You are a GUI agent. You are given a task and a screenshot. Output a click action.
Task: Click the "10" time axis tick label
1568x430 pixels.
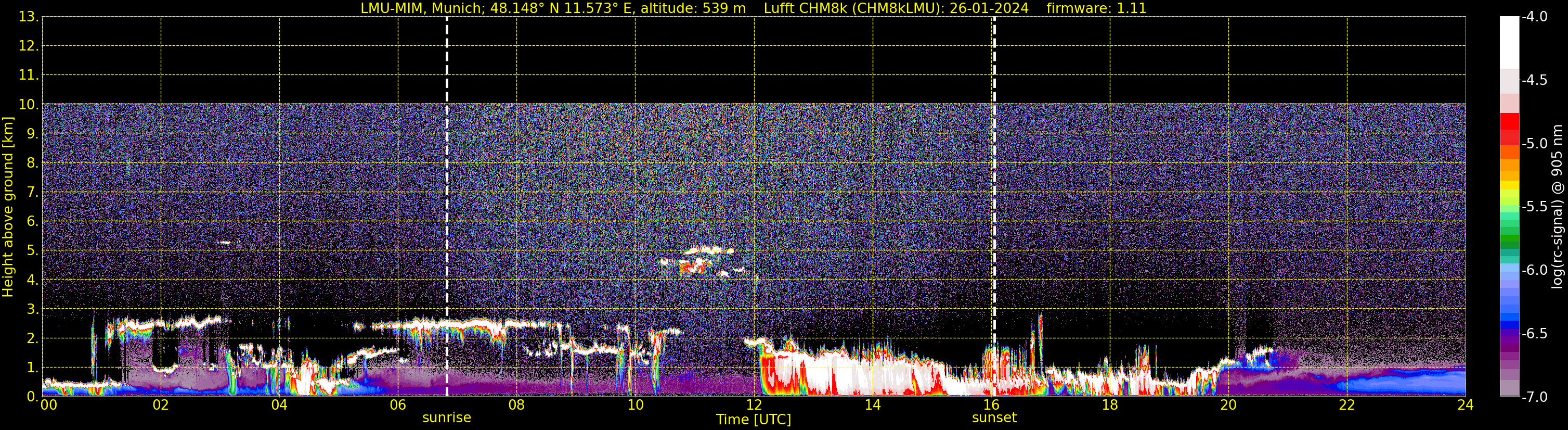(x=636, y=405)
